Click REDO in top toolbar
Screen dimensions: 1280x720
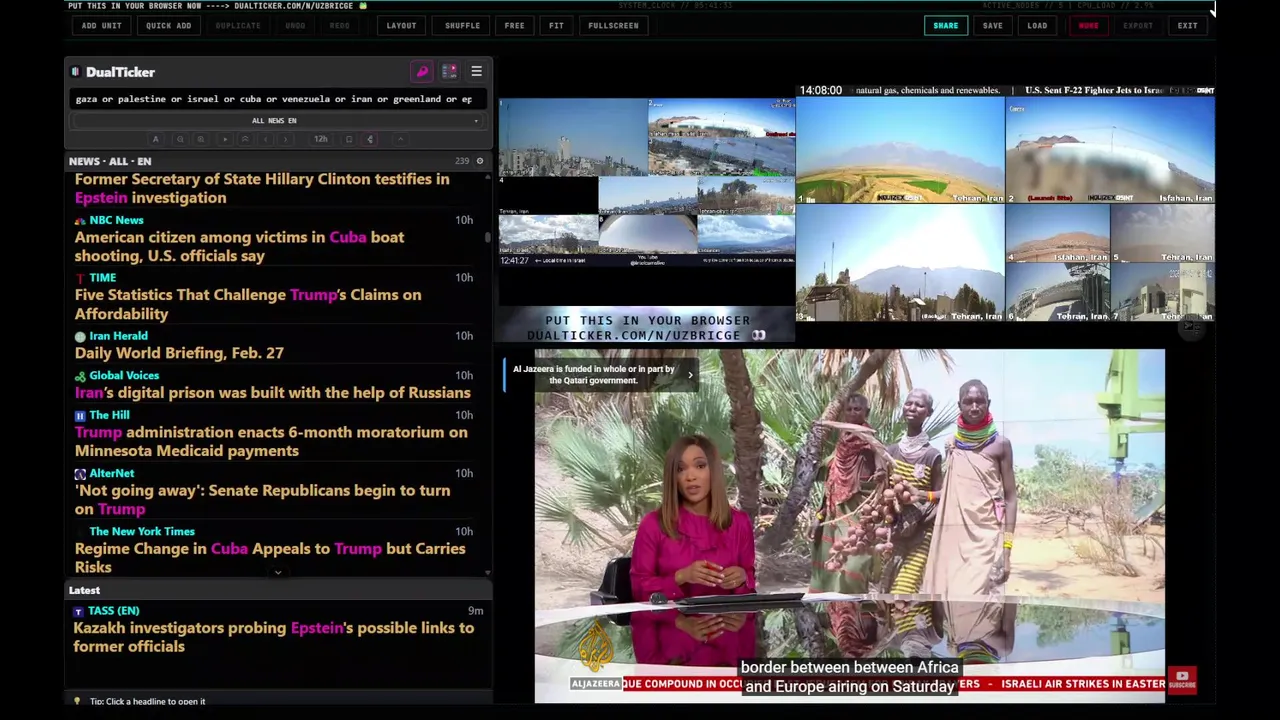[339, 26]
